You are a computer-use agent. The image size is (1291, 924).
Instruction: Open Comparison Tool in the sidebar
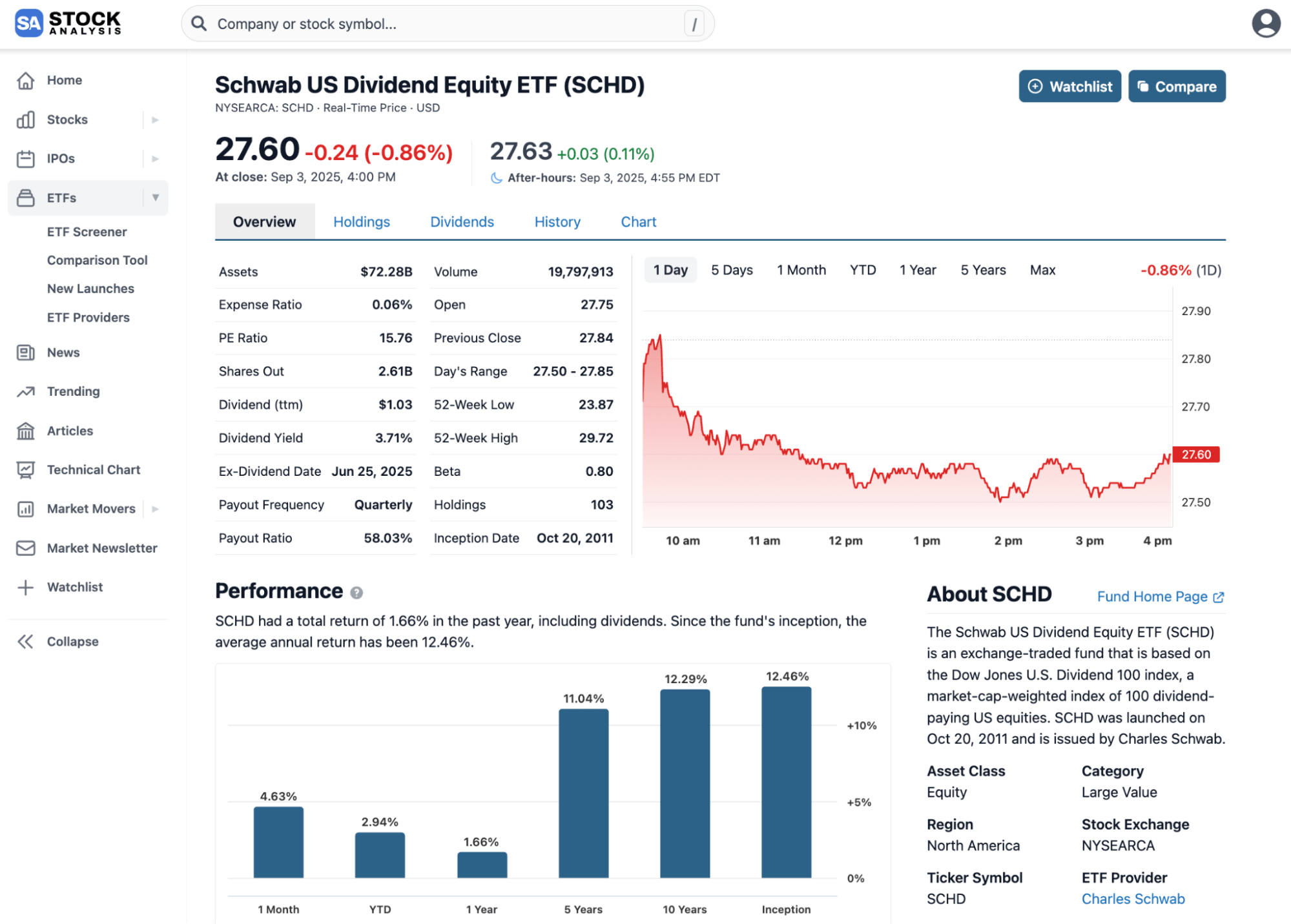coord(97,260)
